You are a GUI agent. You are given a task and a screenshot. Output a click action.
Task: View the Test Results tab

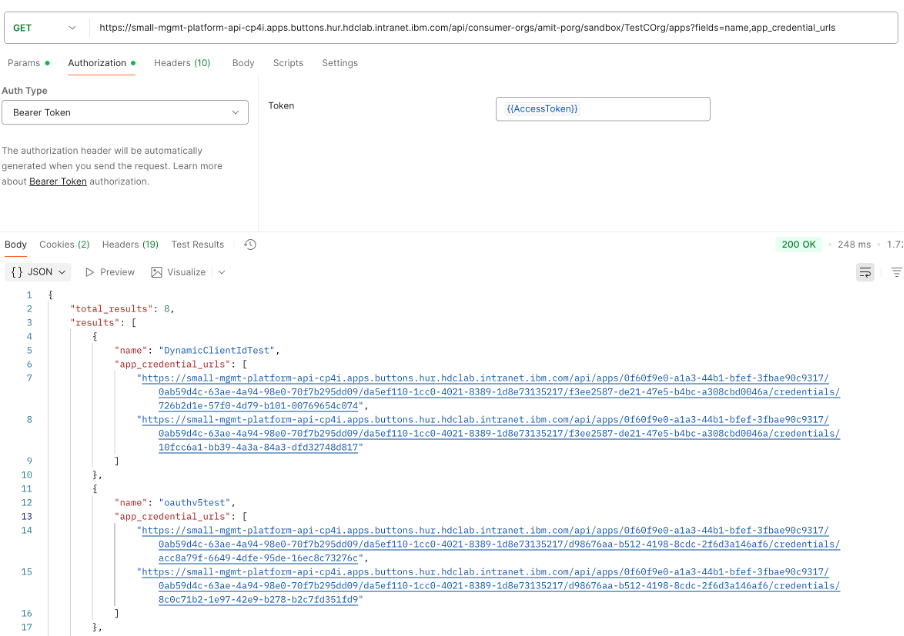coord(197,245)
